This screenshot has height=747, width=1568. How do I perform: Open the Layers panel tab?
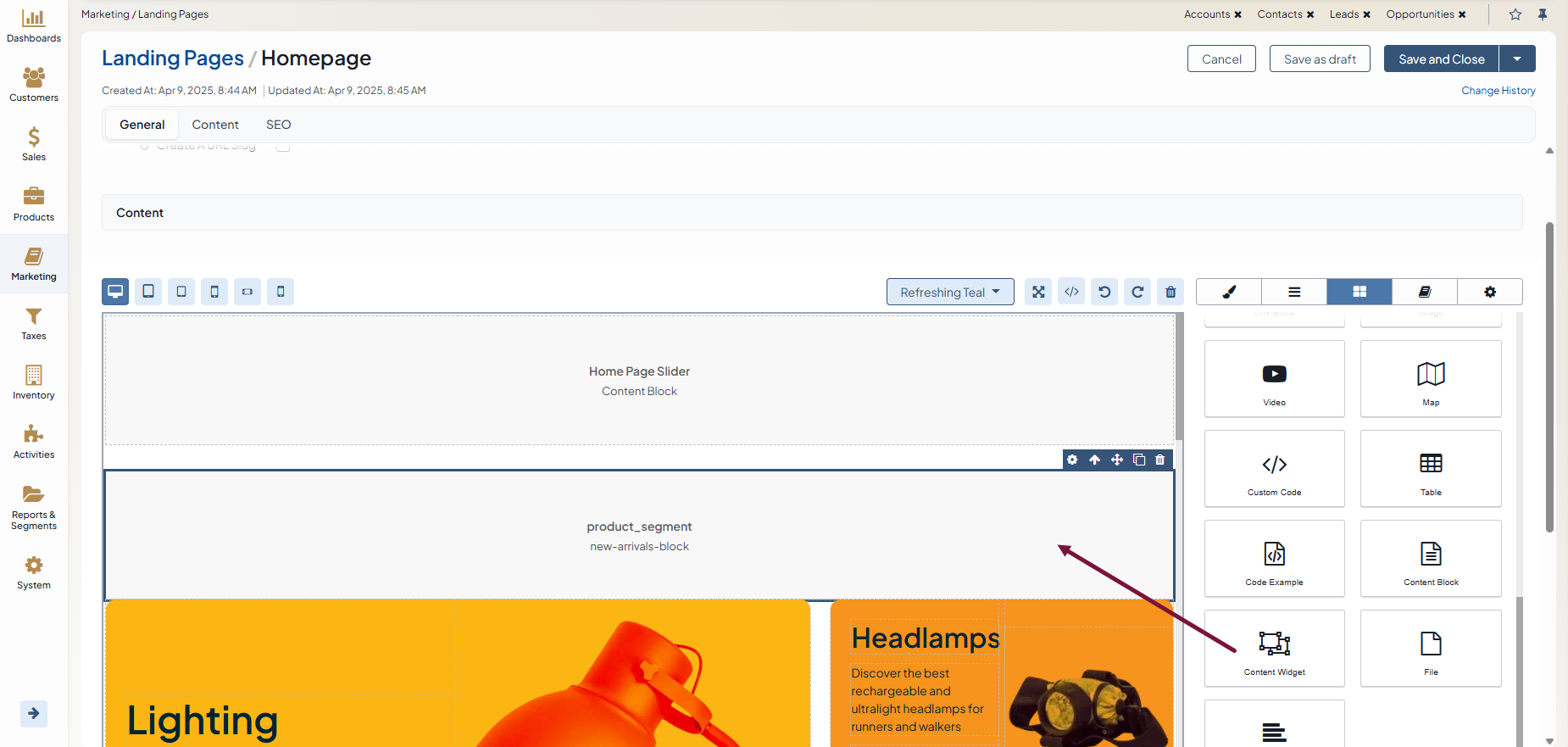point(1294,292)
